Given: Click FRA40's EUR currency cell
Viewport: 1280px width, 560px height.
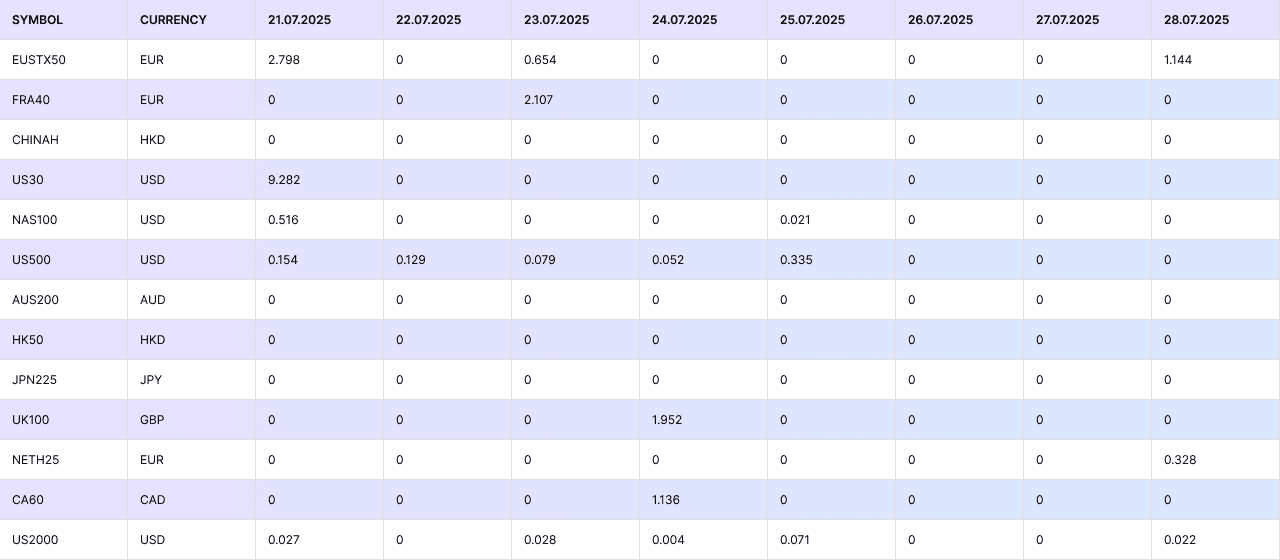Looking at the screenshot, I should 192,100.
